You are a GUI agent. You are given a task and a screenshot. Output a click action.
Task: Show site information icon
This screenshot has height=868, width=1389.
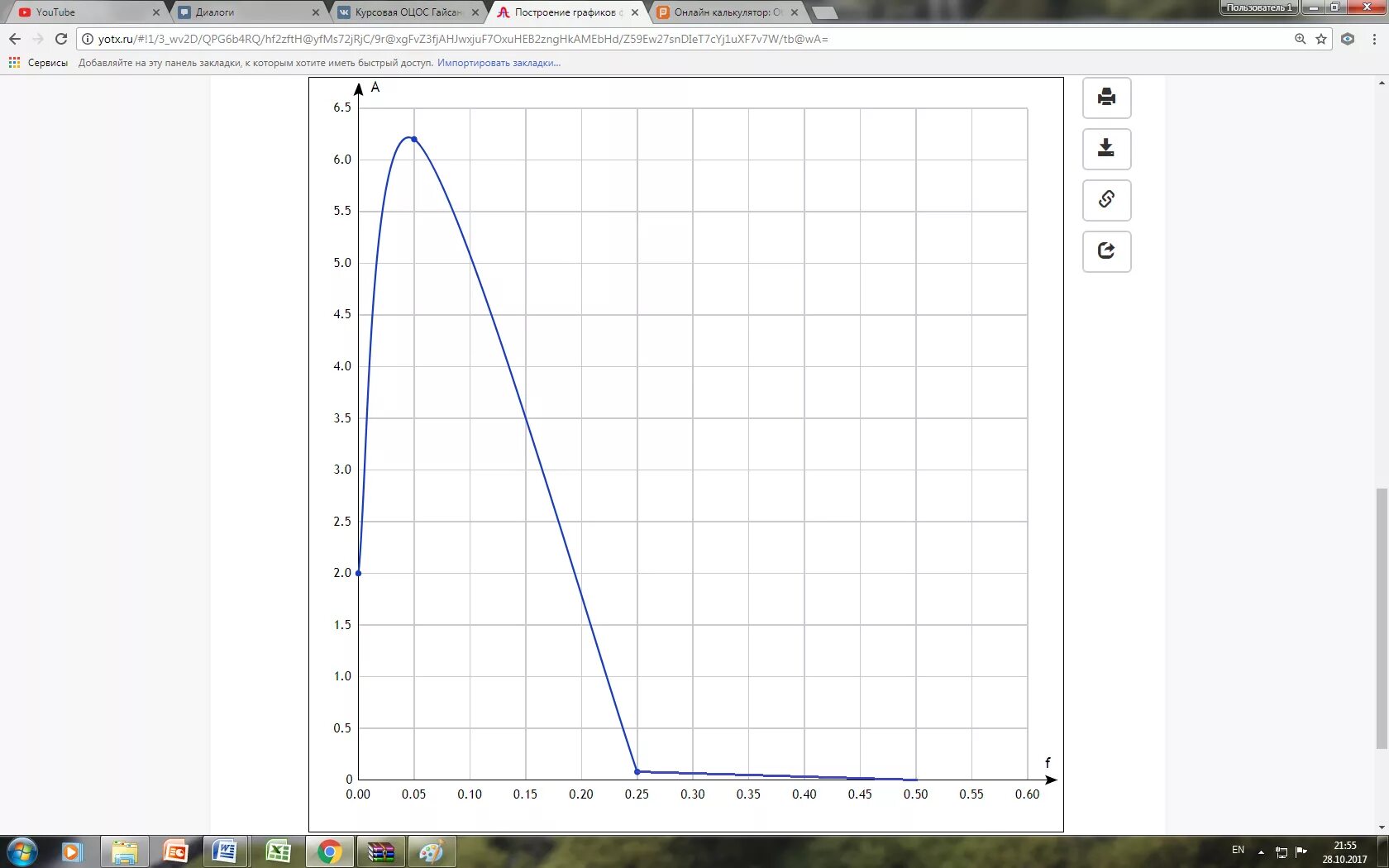pyautogui.click(x=88, y=39)
